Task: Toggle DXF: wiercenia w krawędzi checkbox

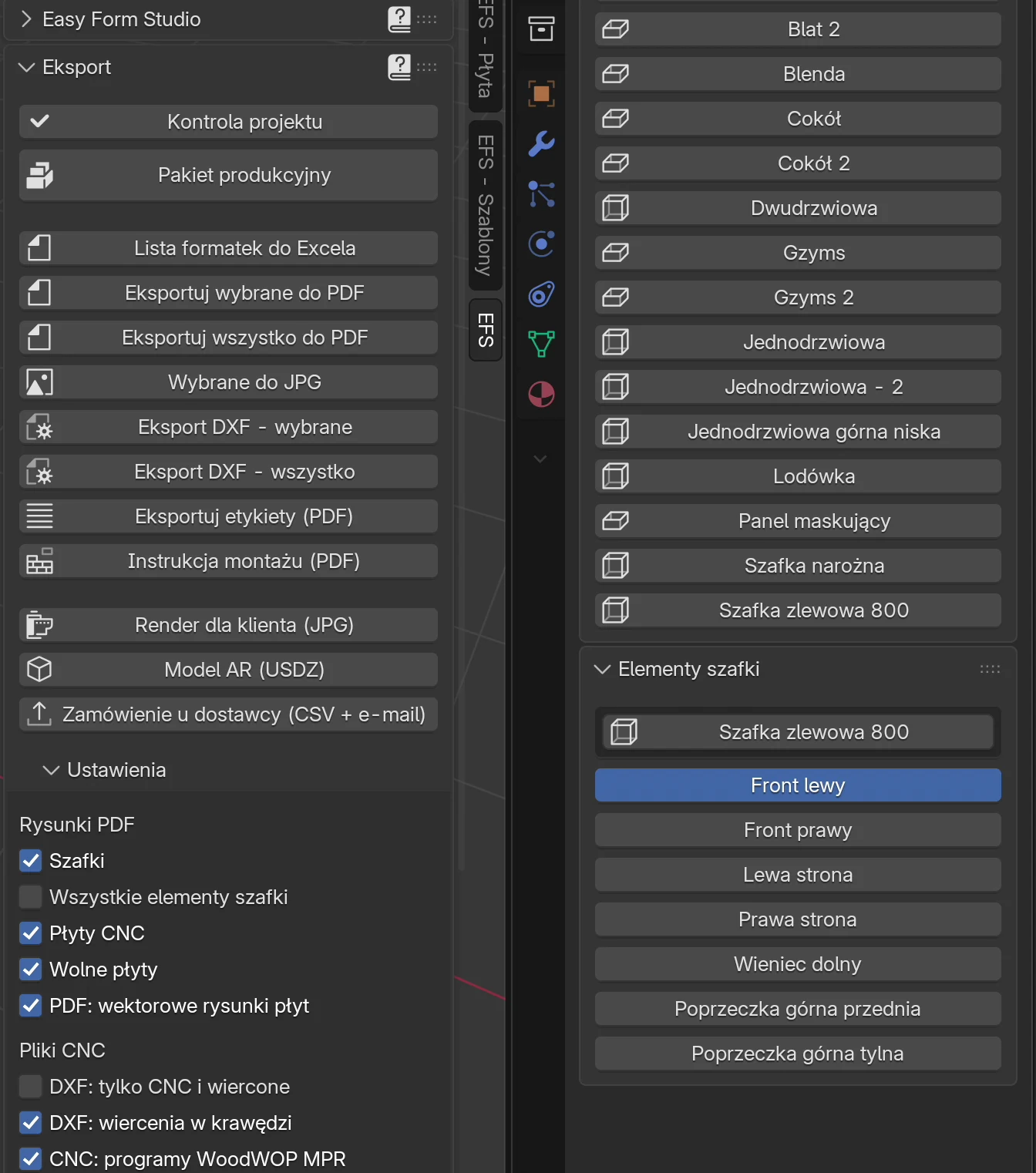Action: (31, 1123)
